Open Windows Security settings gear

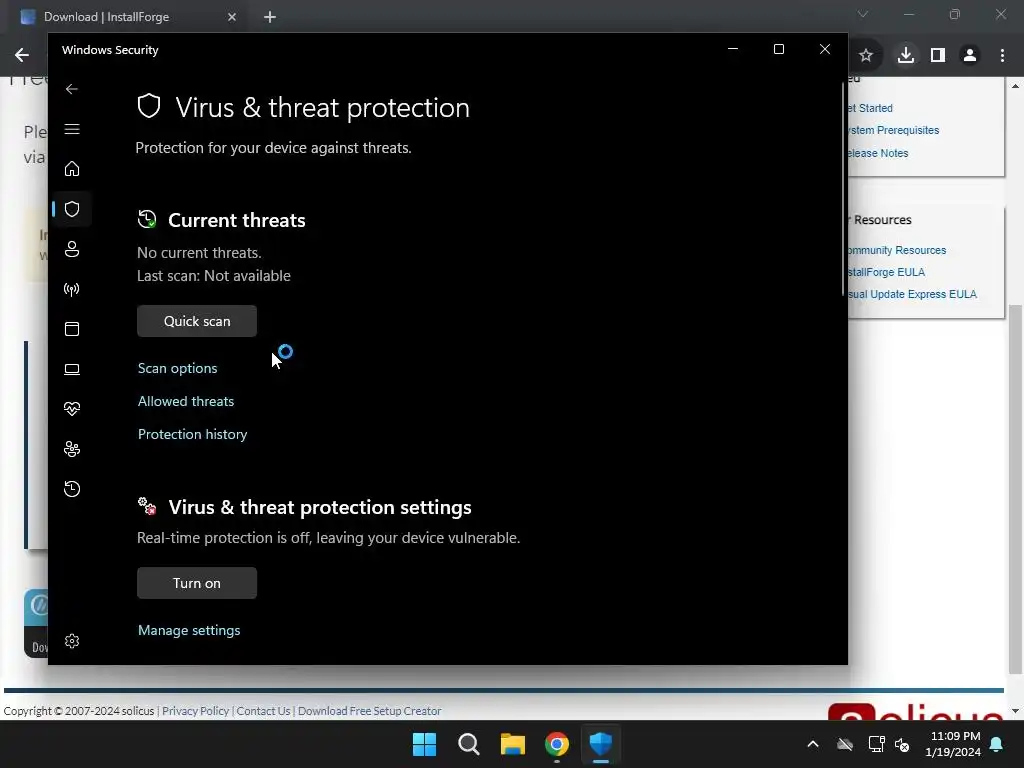click(x=72, y=641)
